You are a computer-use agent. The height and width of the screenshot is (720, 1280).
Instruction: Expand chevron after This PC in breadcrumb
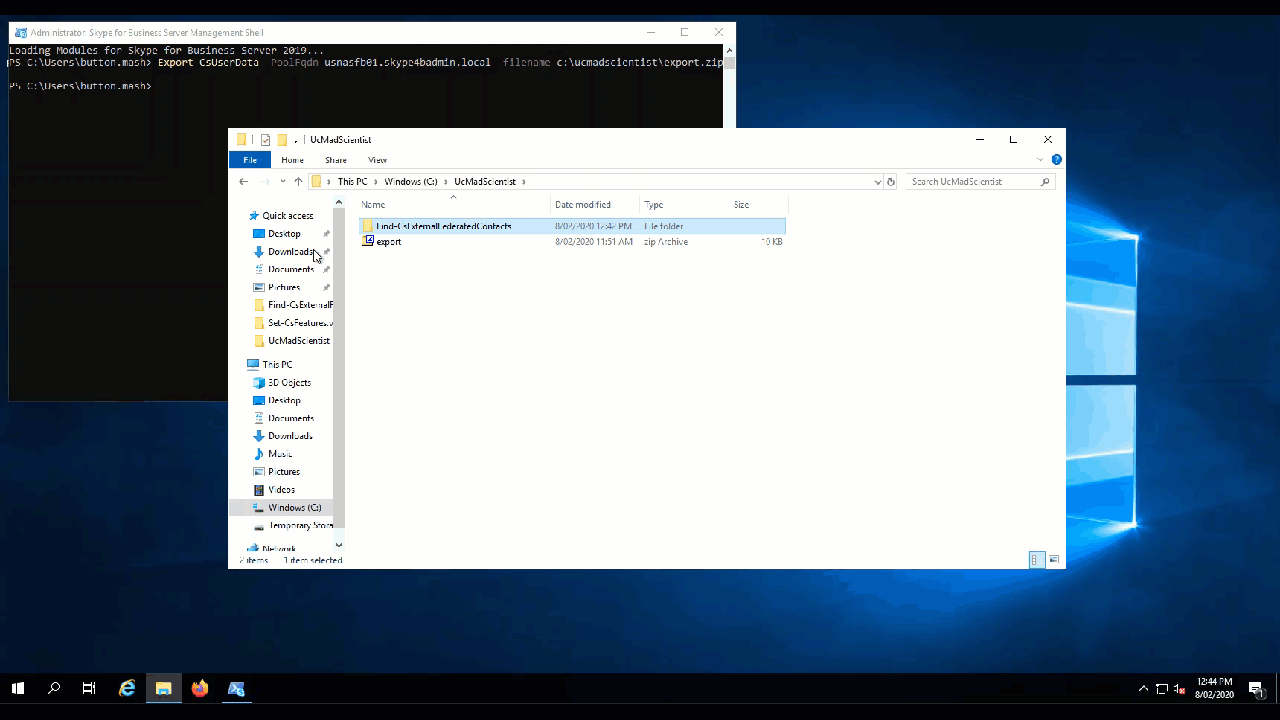click(376, 182)
